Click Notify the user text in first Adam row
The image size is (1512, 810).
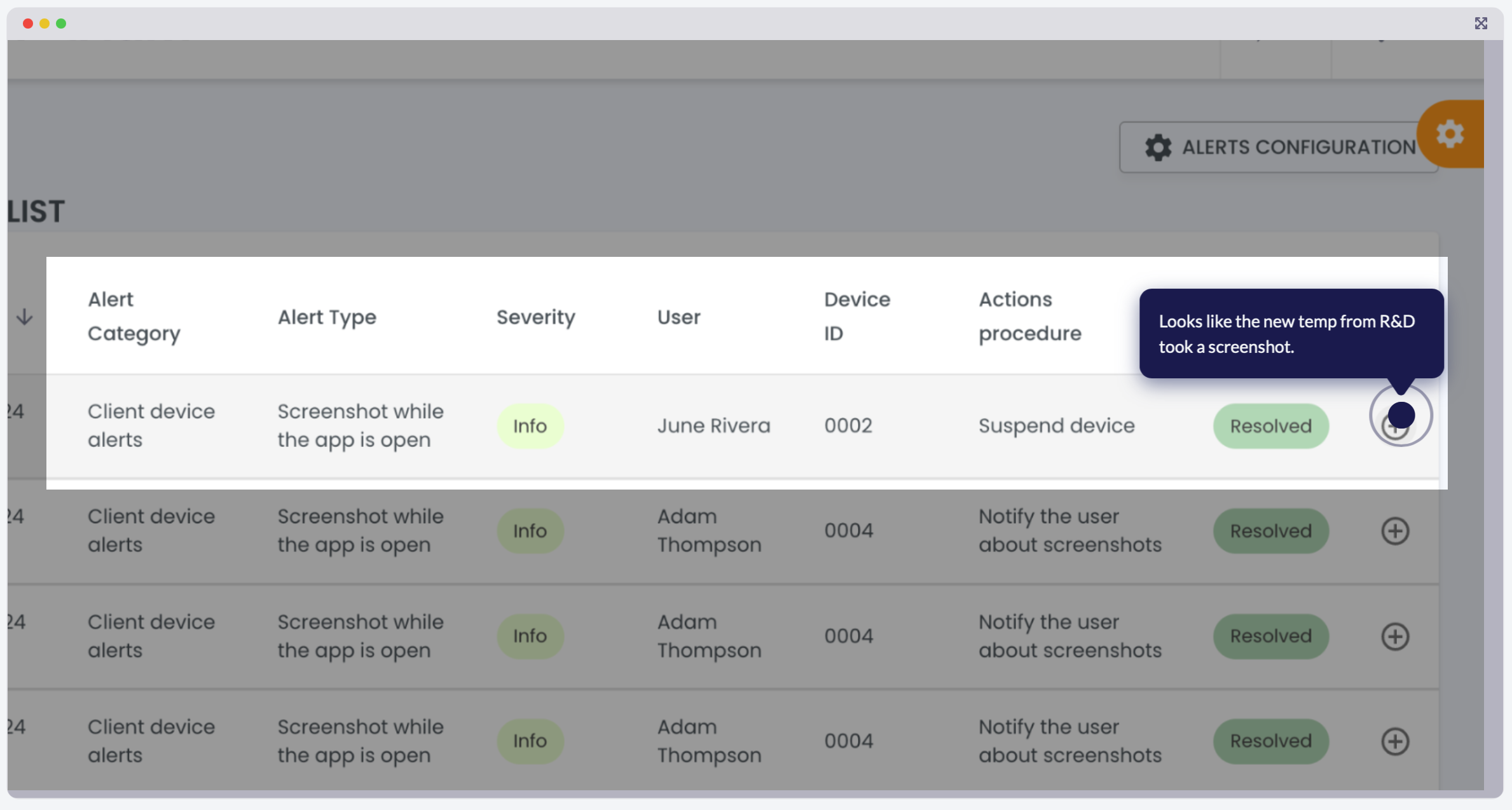point(1070,531)
